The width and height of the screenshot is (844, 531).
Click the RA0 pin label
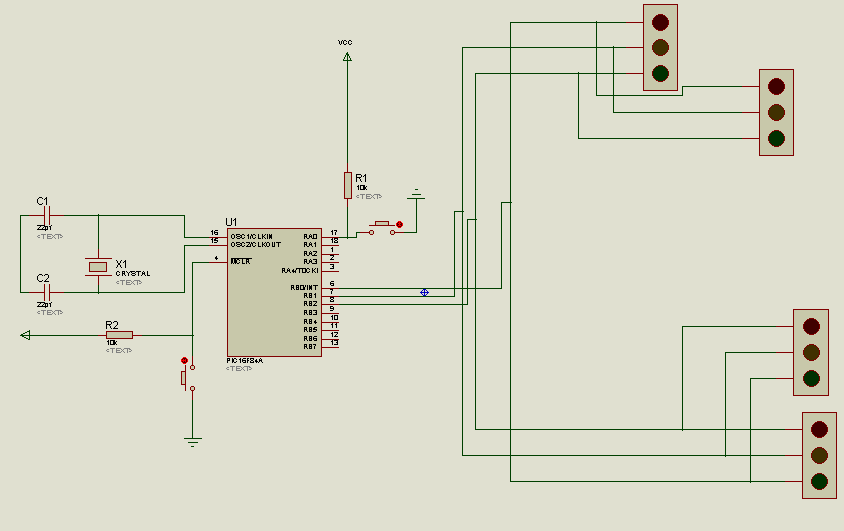[311, 236]
